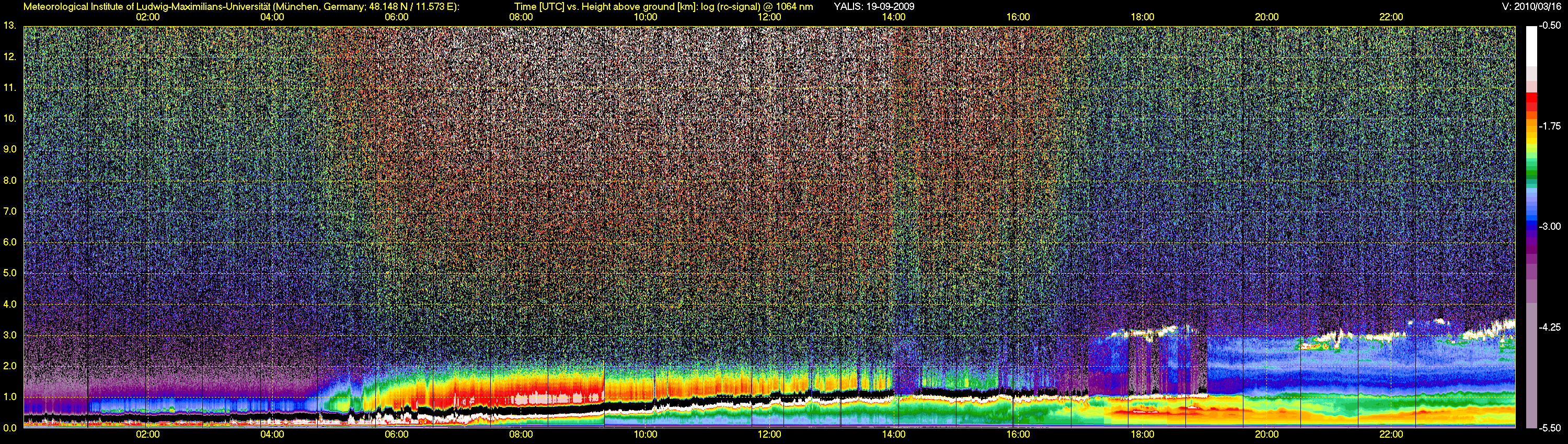Viewport: 1568px width, 444px height.
Task: Click the '20:00' label on the top time axis
Action: tap(1267, 17)
